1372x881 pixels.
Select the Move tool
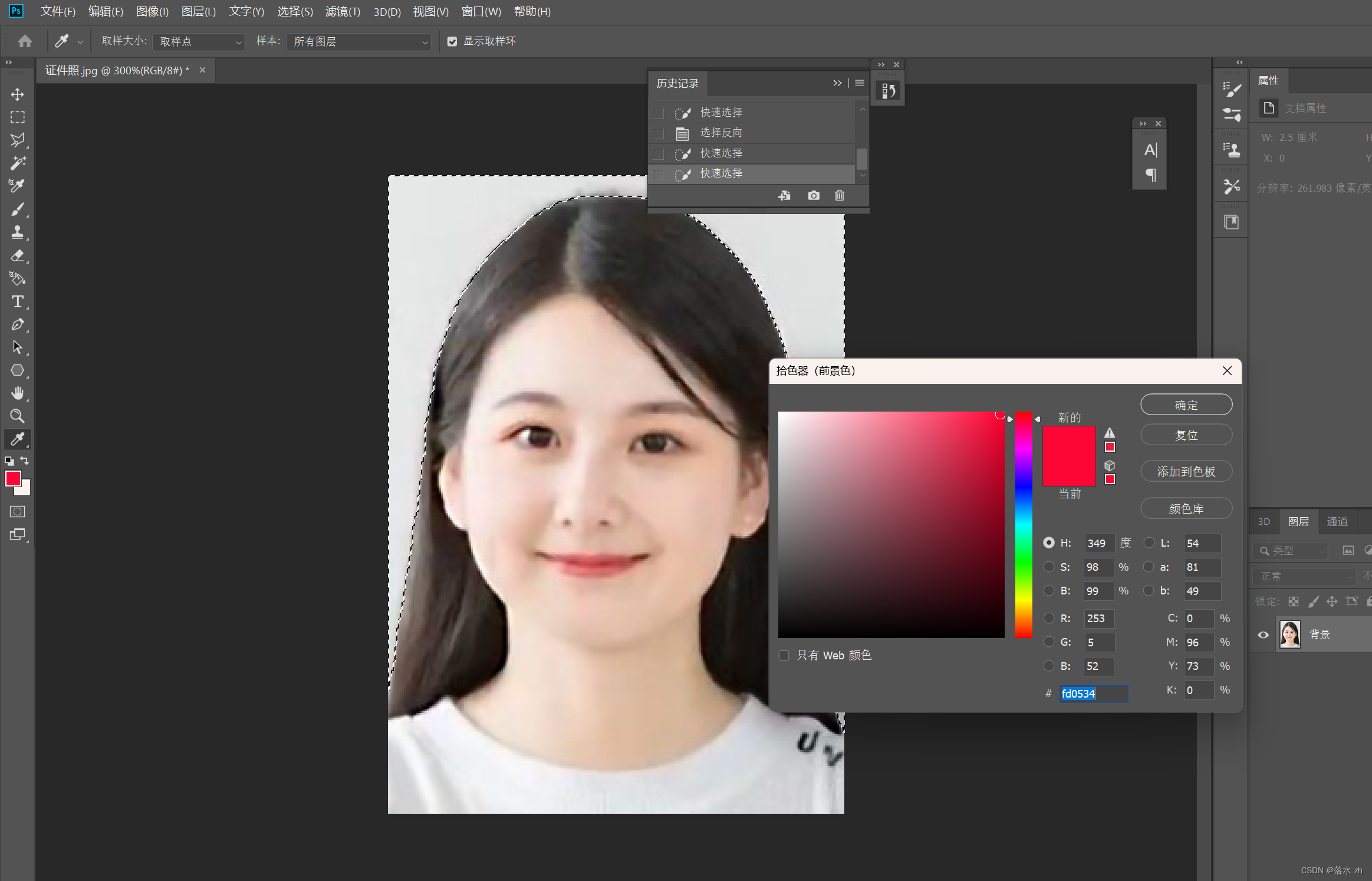(18, 94)
